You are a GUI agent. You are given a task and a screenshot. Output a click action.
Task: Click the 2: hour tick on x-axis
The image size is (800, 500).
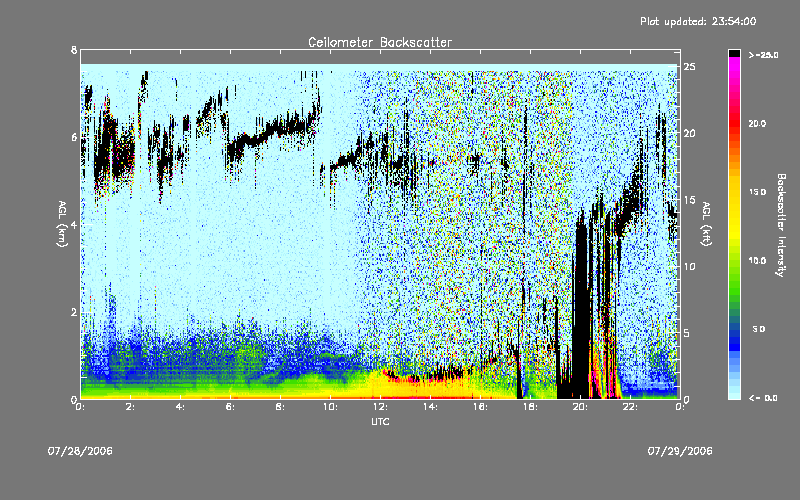coord(130,407)
